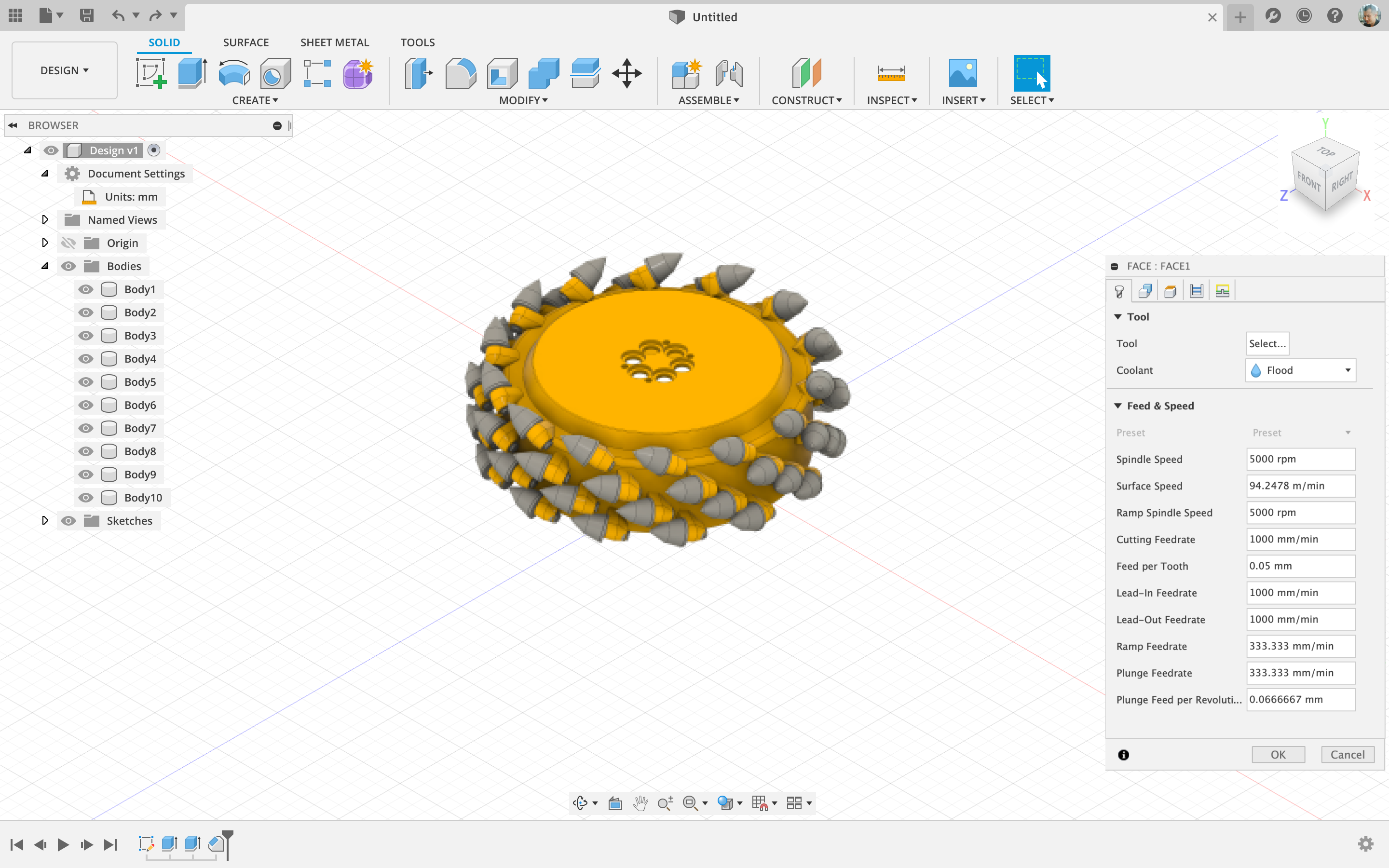1389x868 pixels.
Task: Click the OK button in Face dialog
Action: tap(1278, 754)
